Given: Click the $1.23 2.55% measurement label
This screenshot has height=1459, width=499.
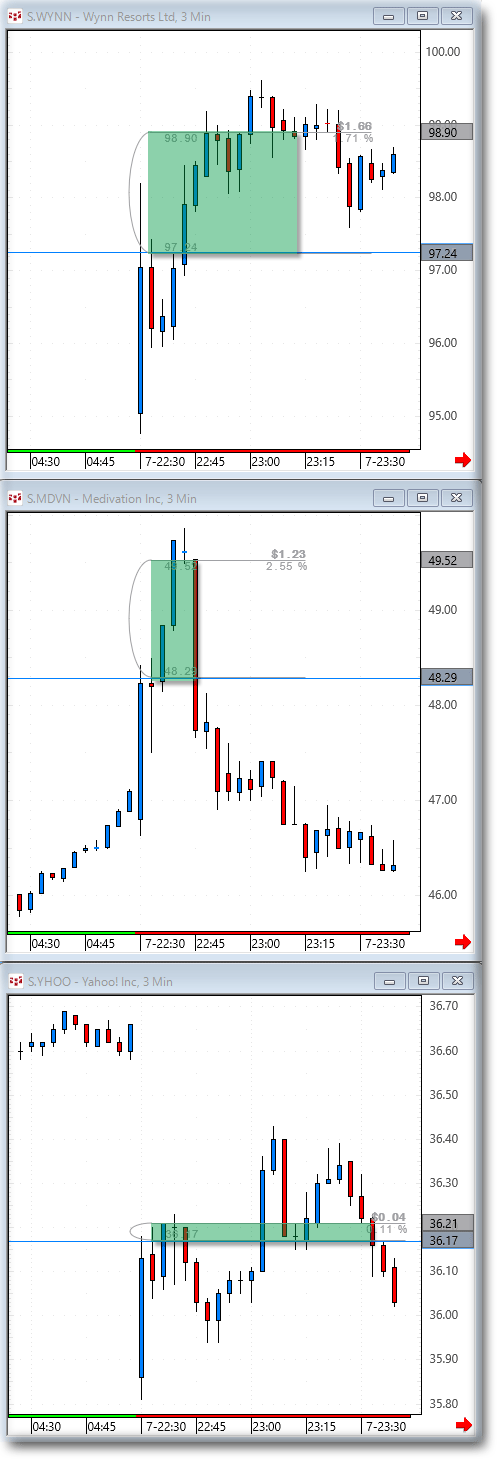Looking at the screenshot, I should [x=287, y=560].
